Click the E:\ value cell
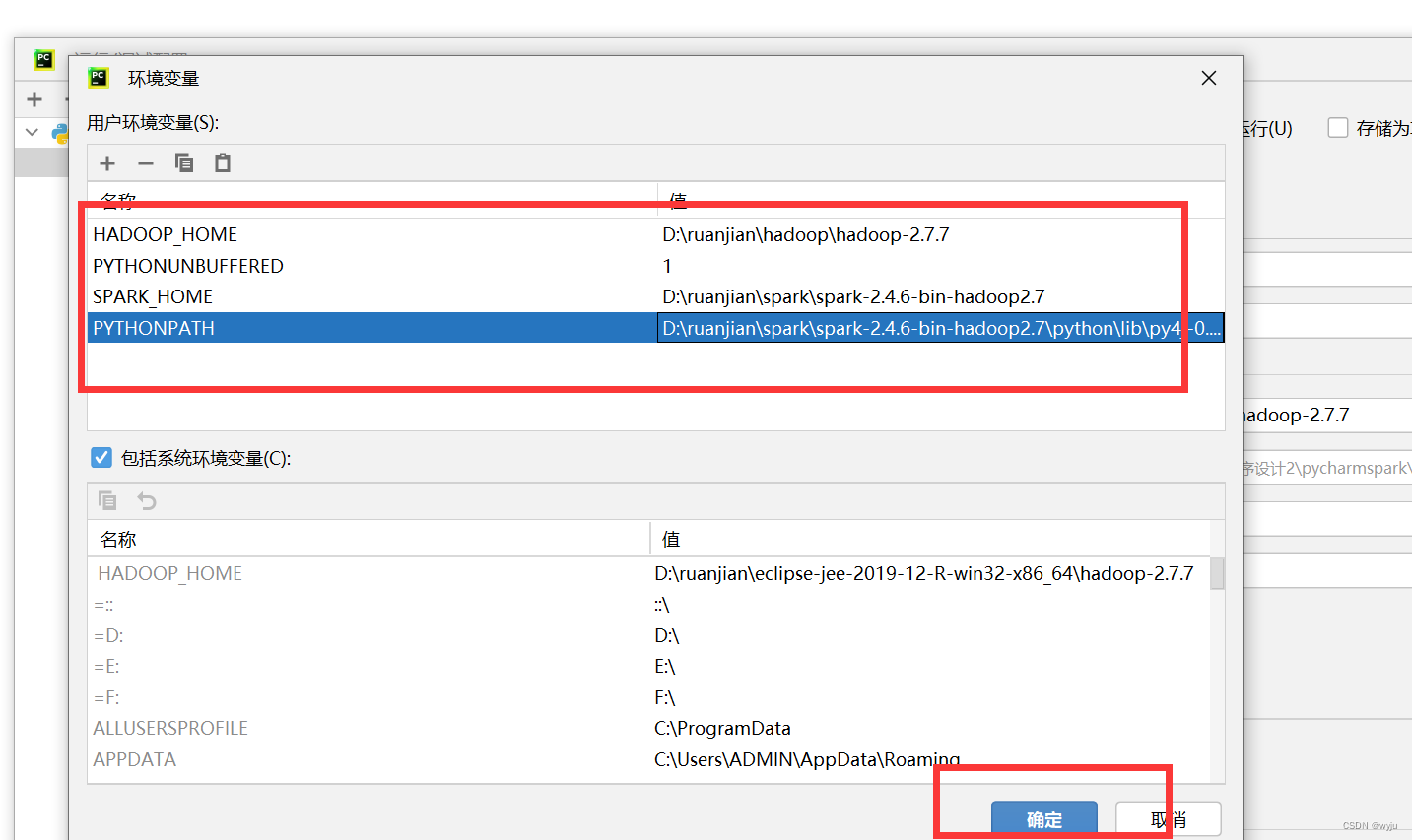Screen dimensions: 1412x840 click(665, 667)
